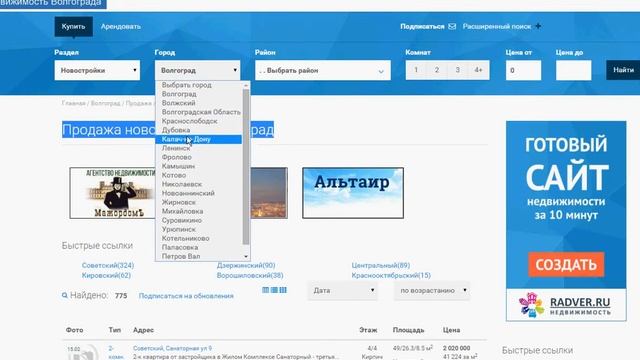Select 3 rooms filter button
The width and height of the screenshot is (640, 360).
(x=458, y=70)
